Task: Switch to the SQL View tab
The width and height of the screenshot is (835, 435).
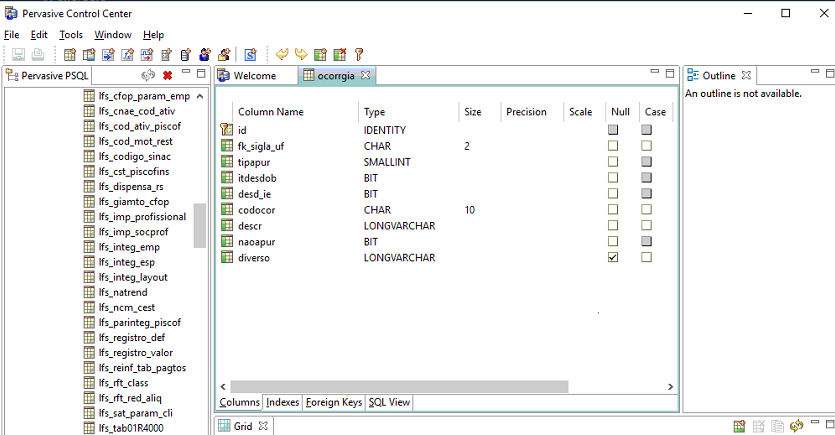Action: pyautogui.click(x=389, y=402)
